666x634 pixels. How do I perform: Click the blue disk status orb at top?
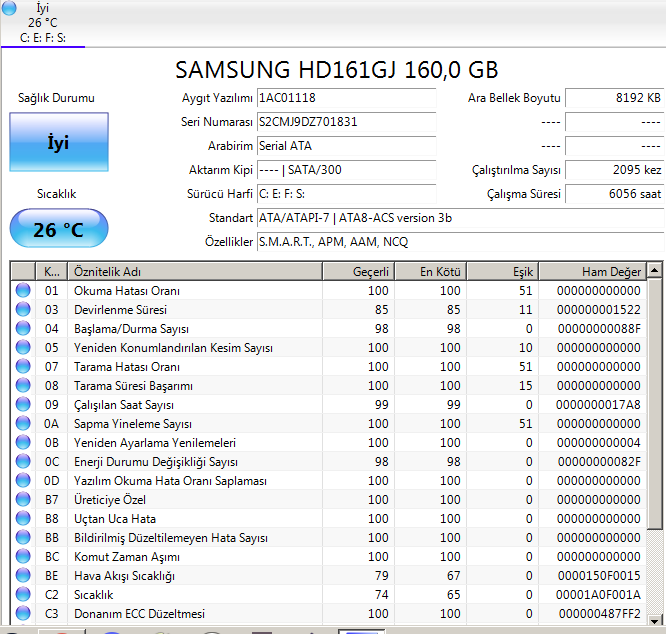(x=9, y=8)
